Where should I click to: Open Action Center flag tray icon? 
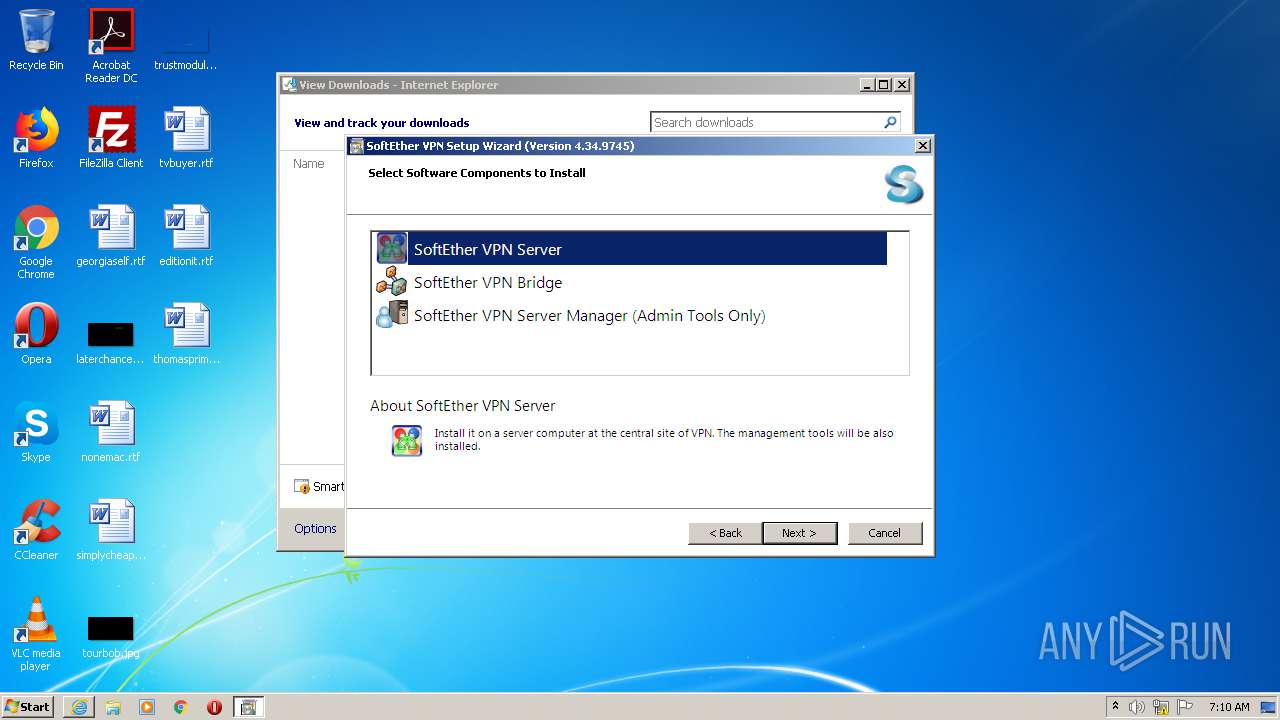[1184, 707]
